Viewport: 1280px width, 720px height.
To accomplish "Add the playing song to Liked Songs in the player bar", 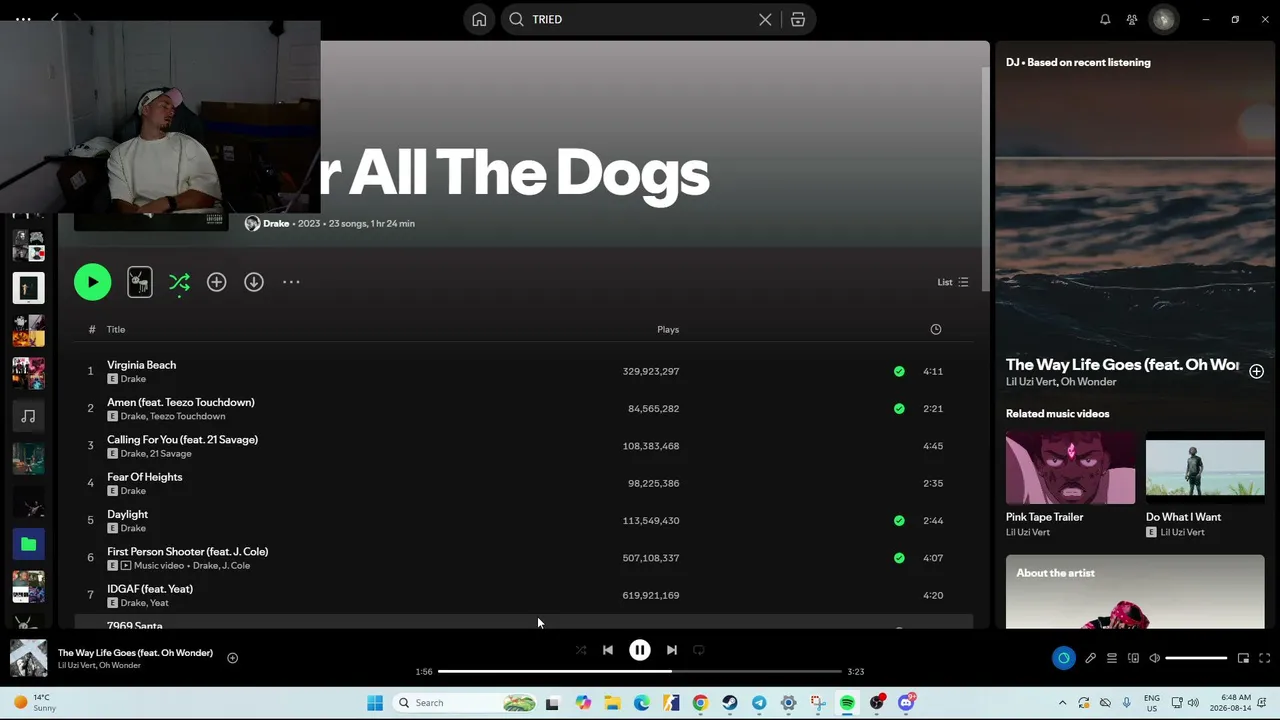I will (232, 658).
